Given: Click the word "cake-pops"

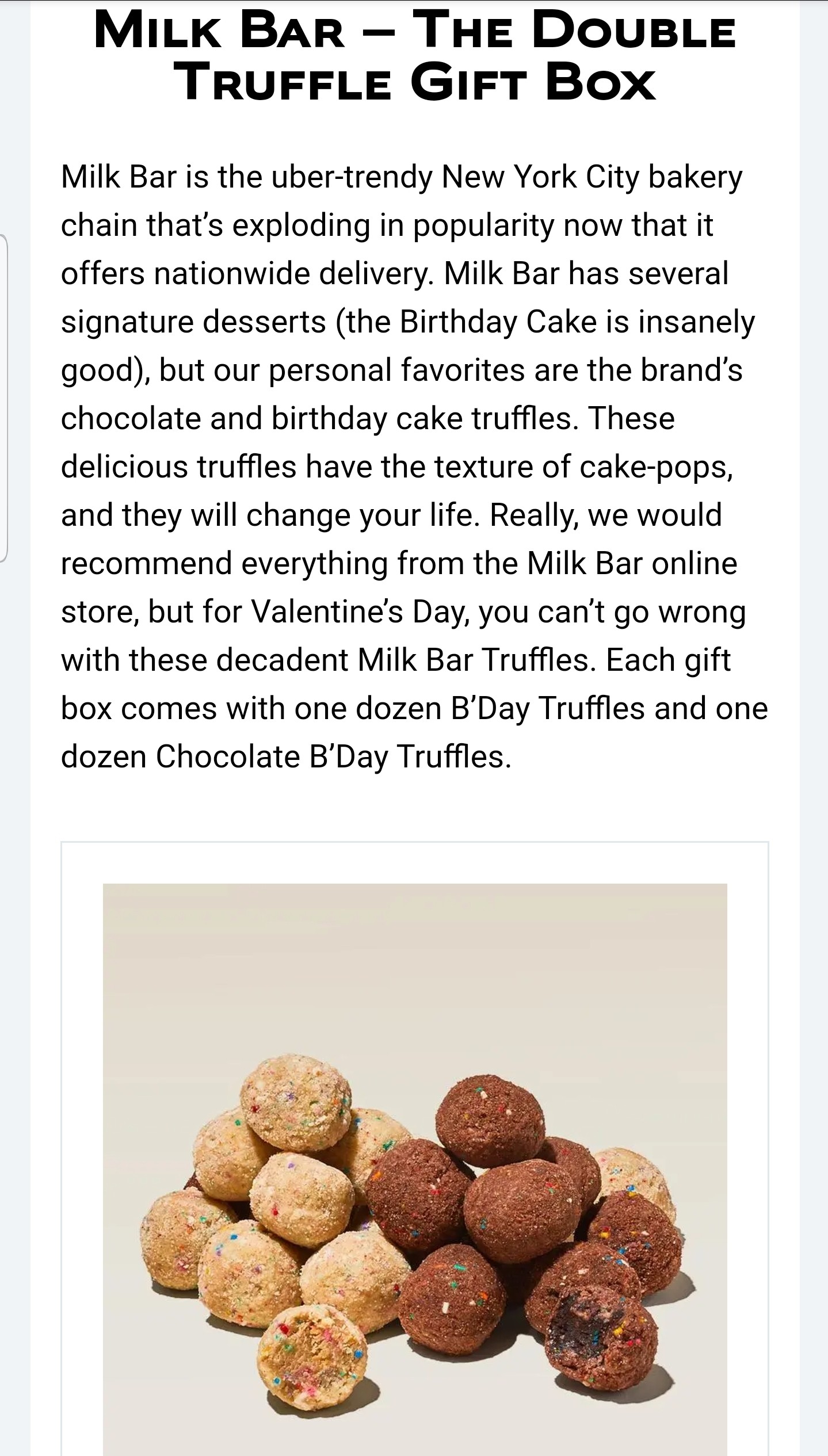Looking at the screenshot, I should pos(656,467).
